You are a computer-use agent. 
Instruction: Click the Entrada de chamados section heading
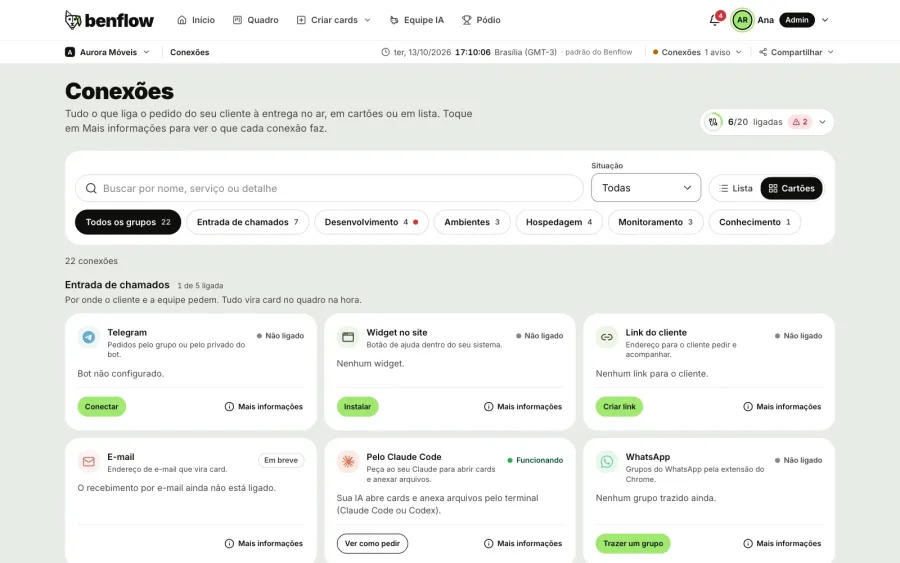point(117,285)
